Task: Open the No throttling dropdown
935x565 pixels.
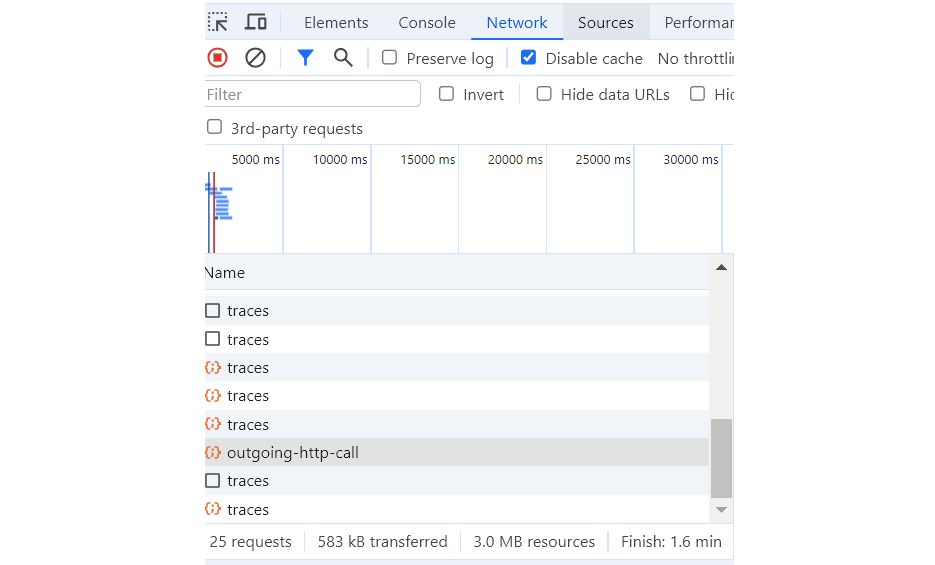Action: pyautogui.click(x=695, y=59)
